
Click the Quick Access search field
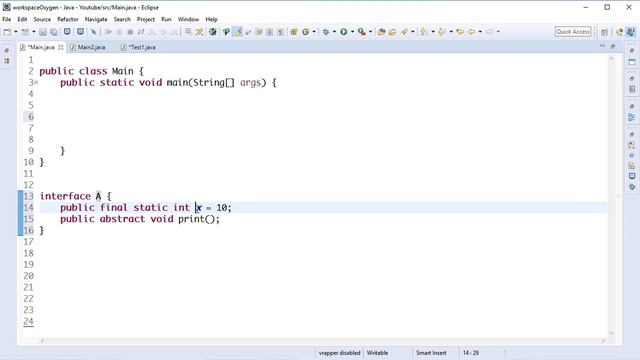[x=573, y=31]
